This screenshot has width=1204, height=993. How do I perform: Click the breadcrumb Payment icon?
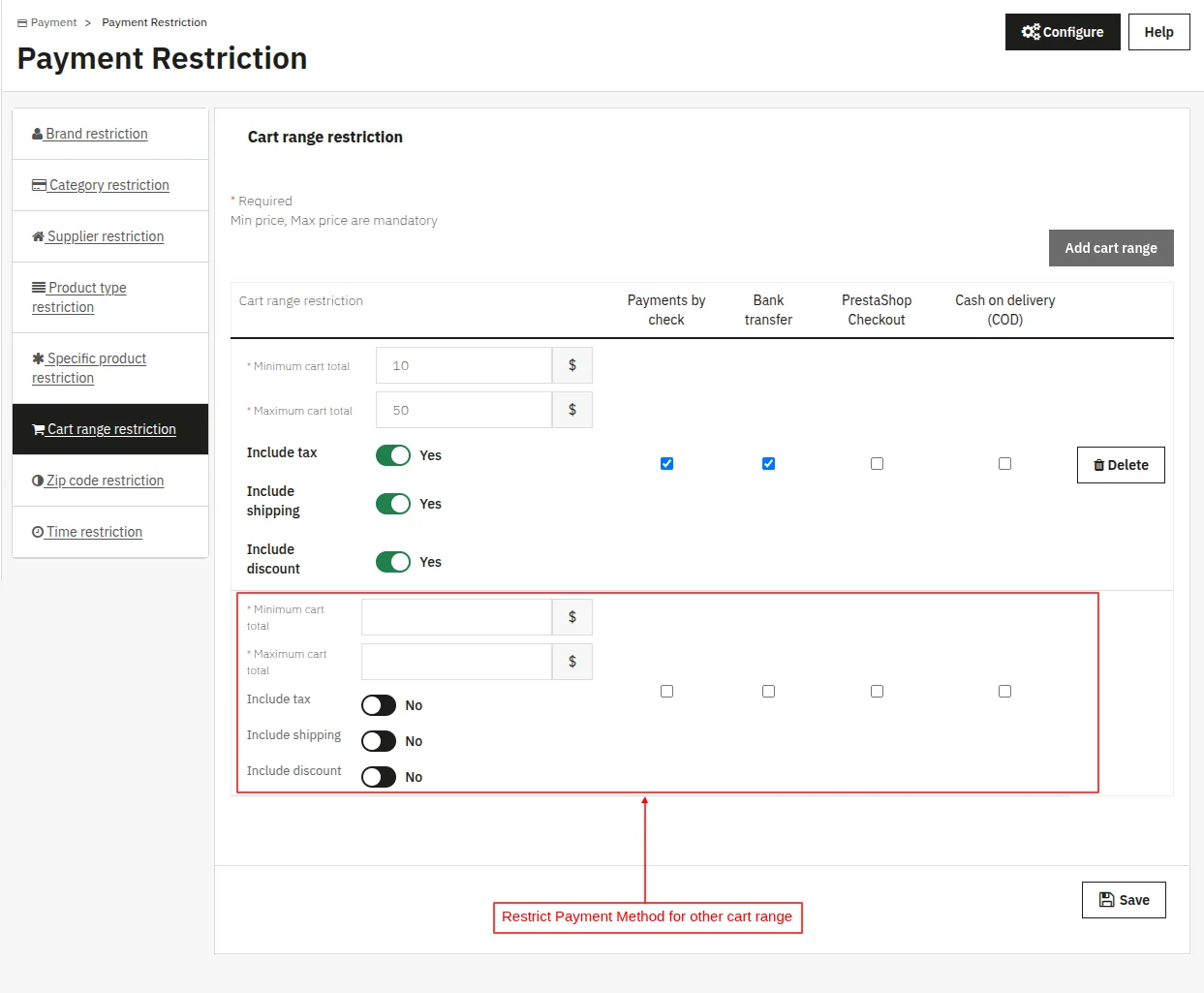22,22
